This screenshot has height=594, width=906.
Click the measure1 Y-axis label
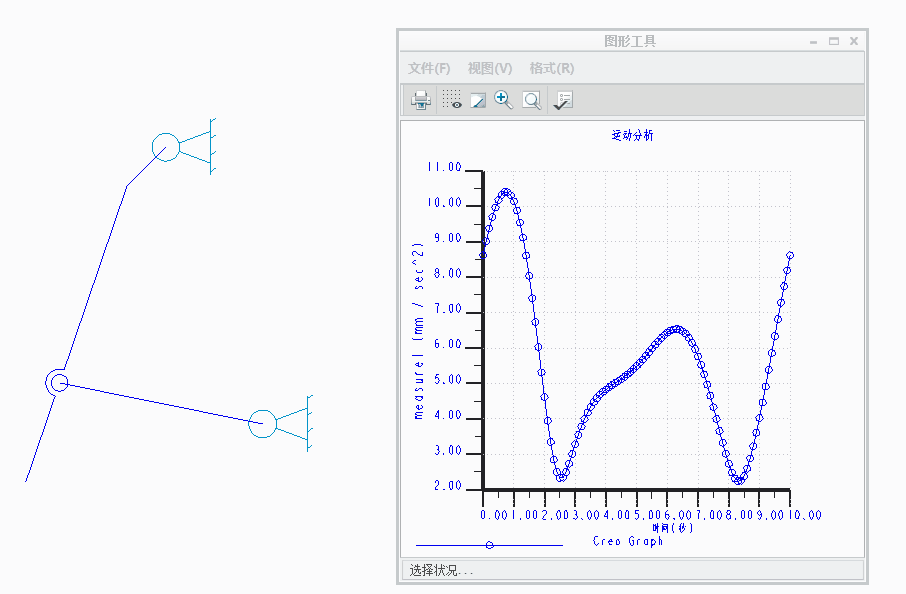(420, 330)
